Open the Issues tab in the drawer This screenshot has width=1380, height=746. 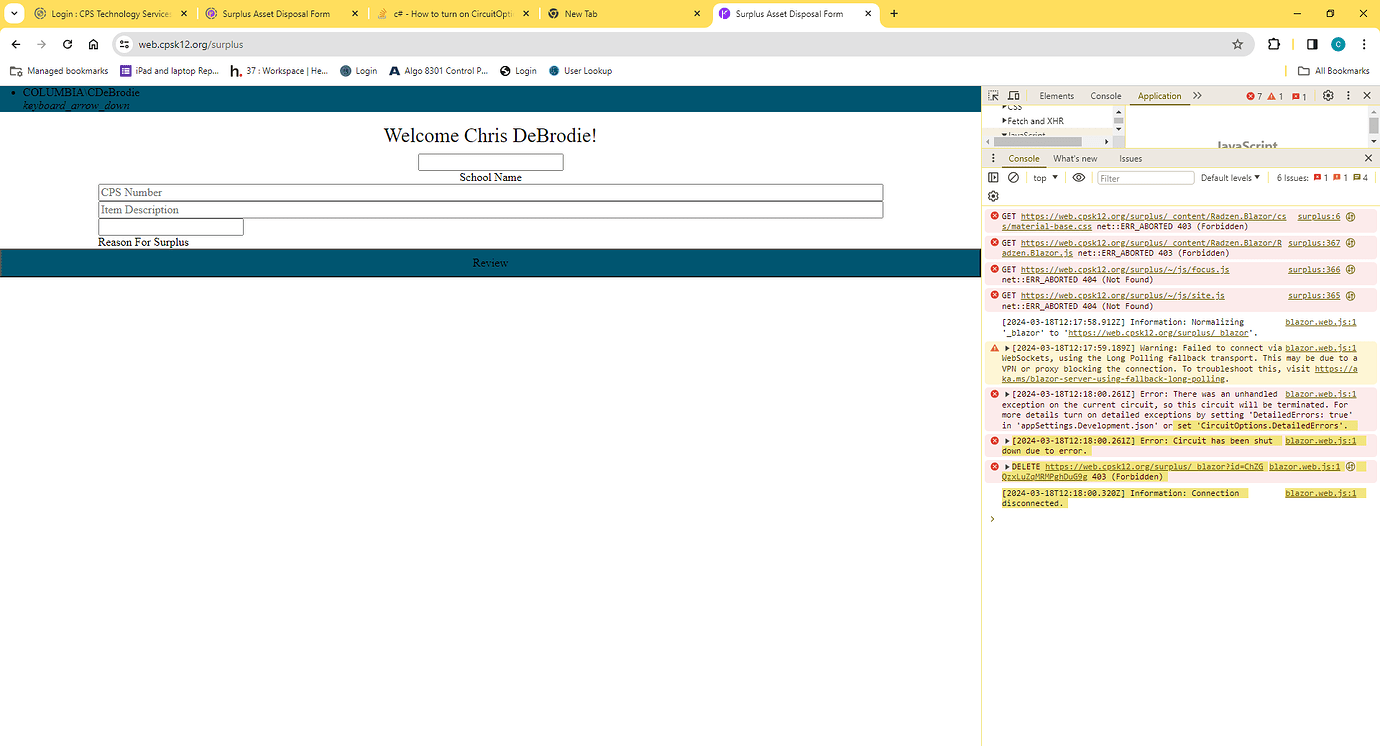1130,158
